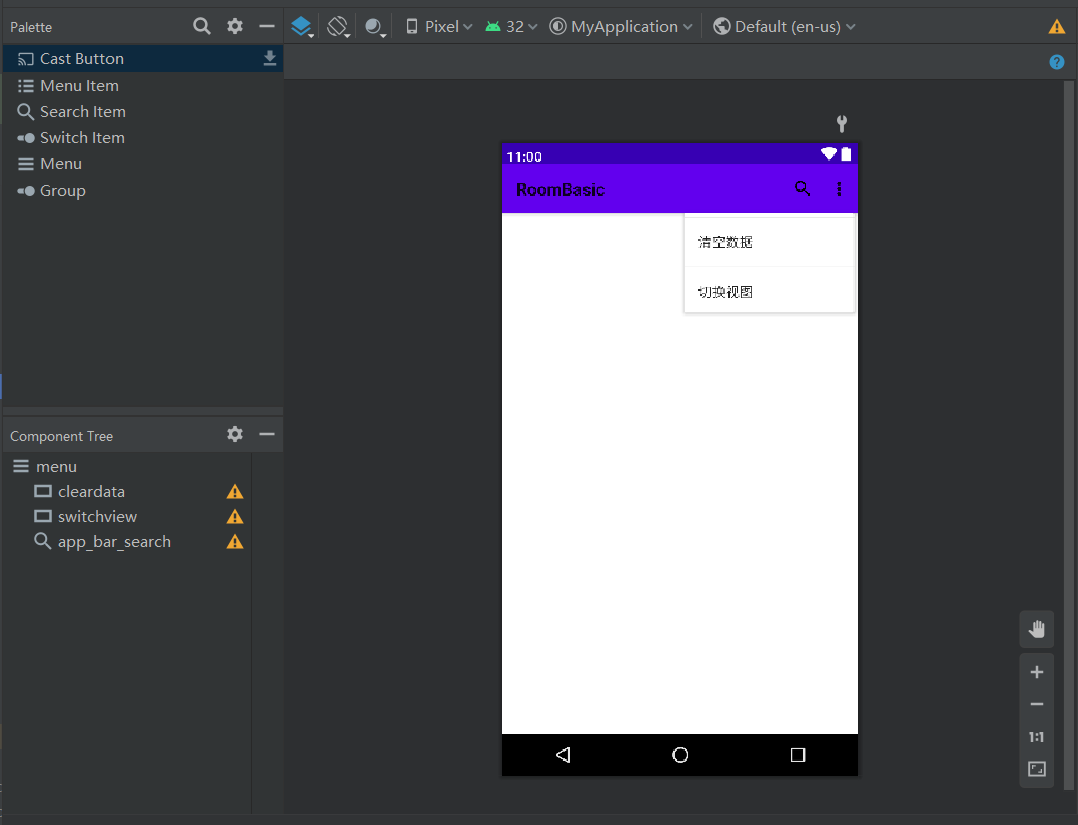Open the night mode selector dropdown
Image resolution: width=1078 pixels, height=825 pixels.
(375, 27)
